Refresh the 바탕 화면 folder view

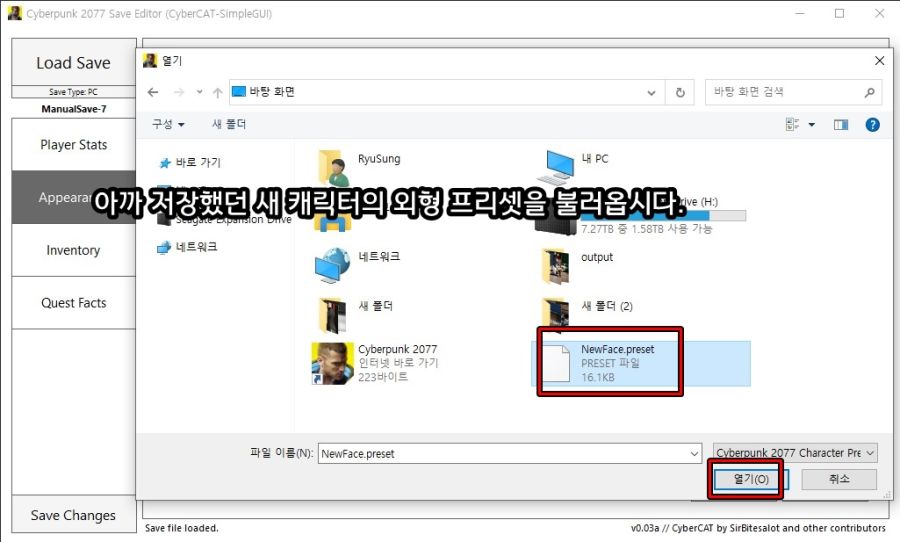[x=680, y=92]
